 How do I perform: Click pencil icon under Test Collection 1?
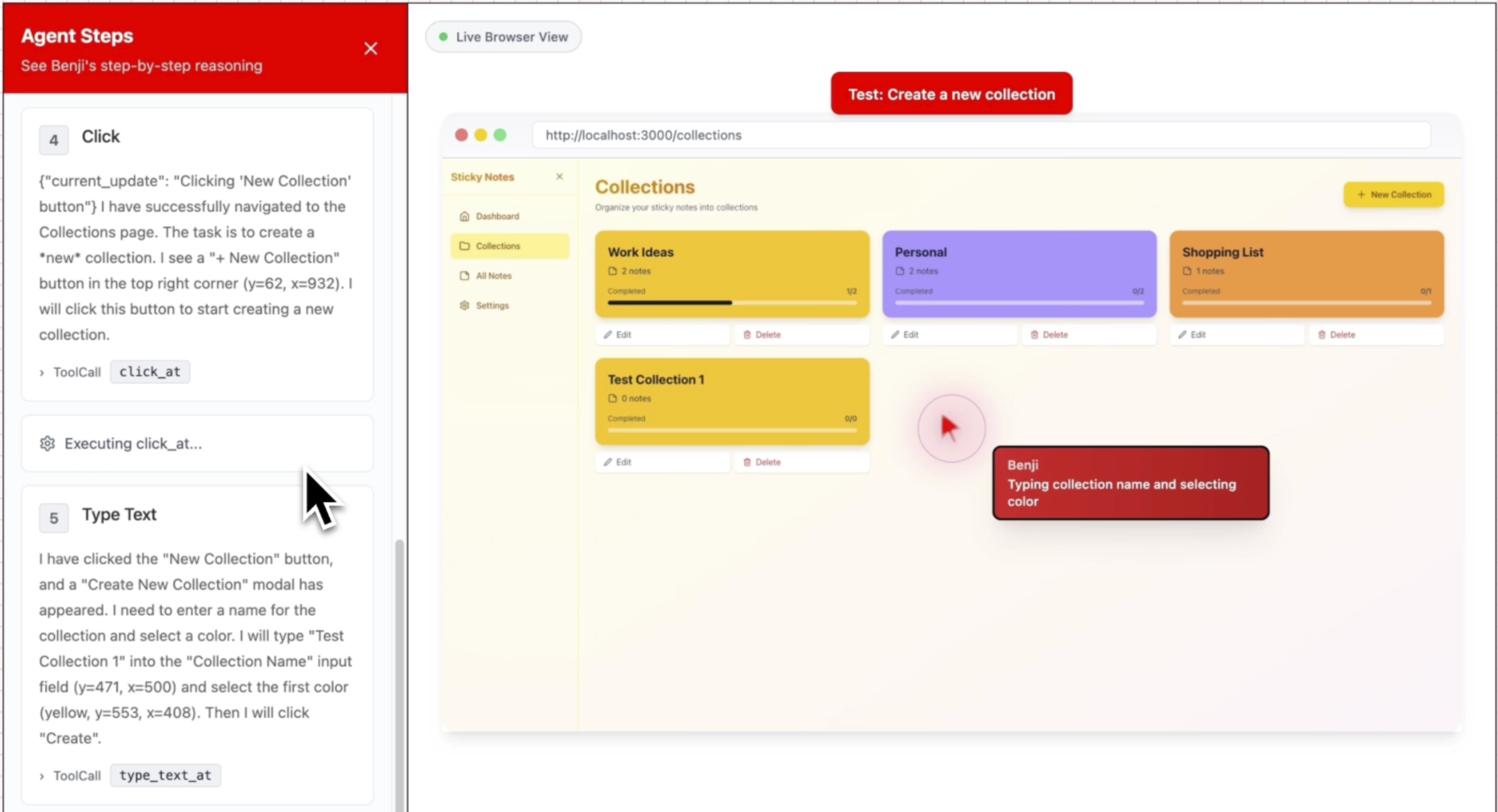pyautogui.click(x=608, y=462)
